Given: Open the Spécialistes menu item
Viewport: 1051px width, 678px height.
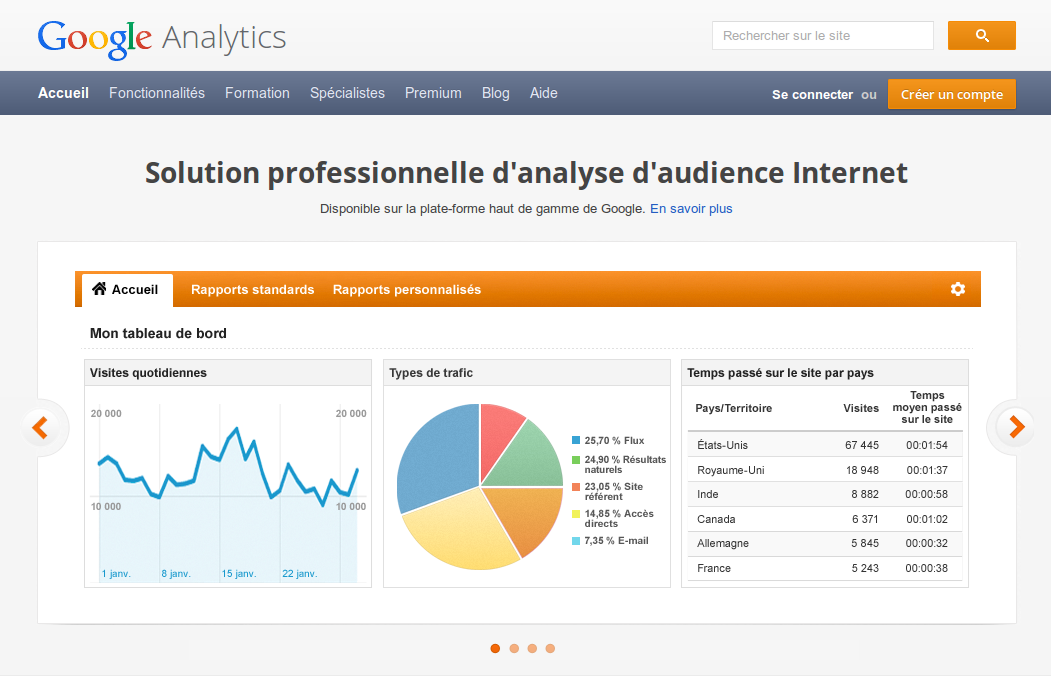Looking at the screenshot, I should click(x=347, y=93).
